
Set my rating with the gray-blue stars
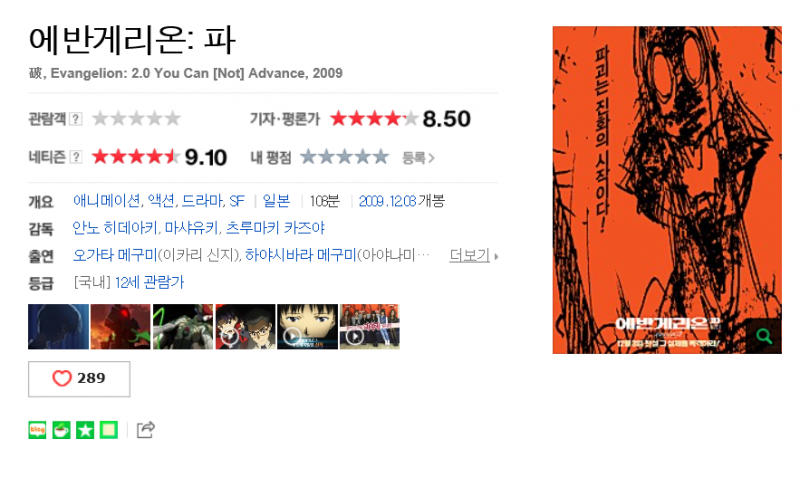pyautogui.click(x=344, y=157)
